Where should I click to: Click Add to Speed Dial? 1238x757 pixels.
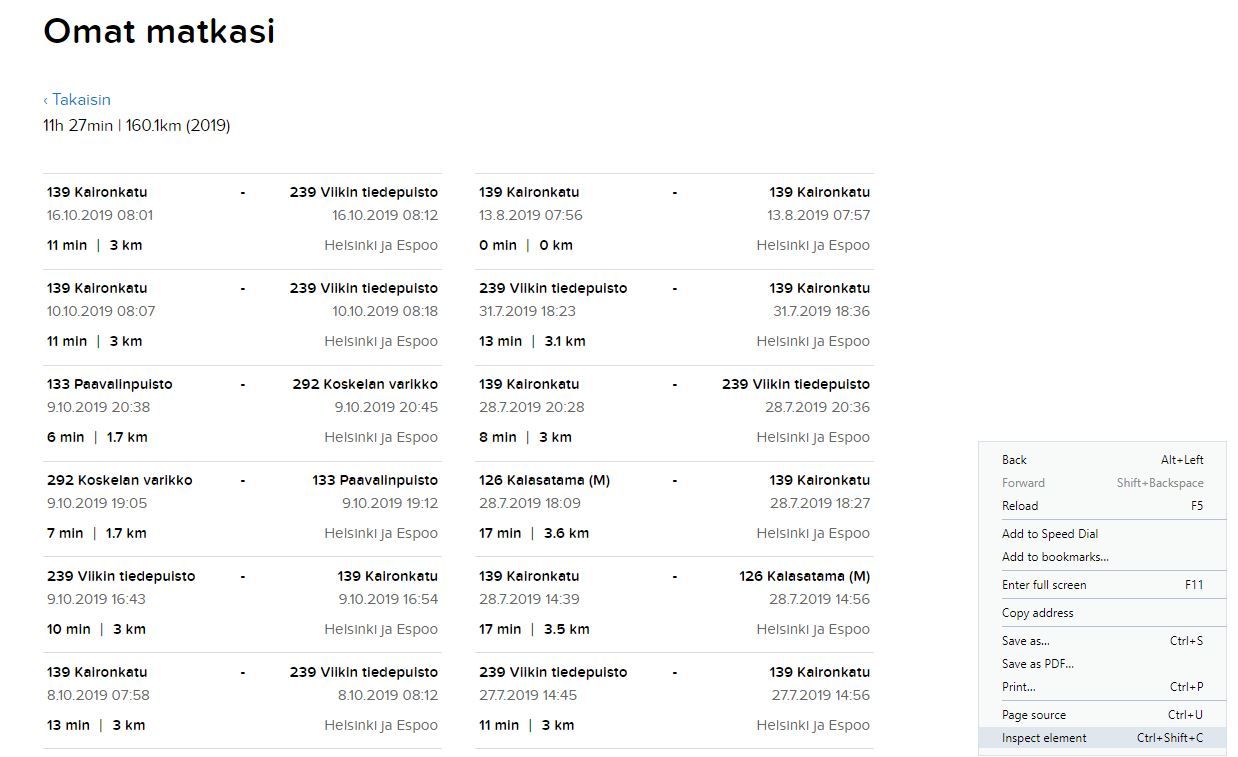1102,534
